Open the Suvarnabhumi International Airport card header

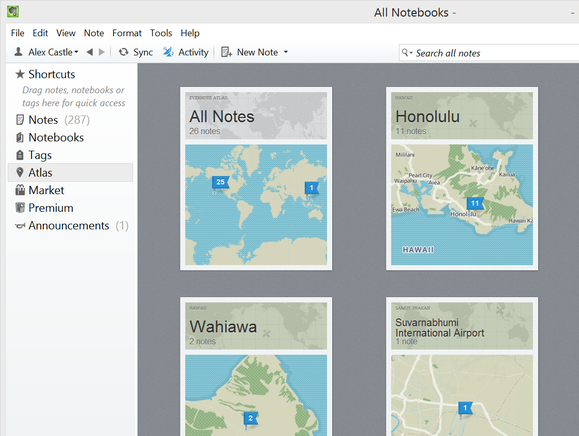click(462, 326)
